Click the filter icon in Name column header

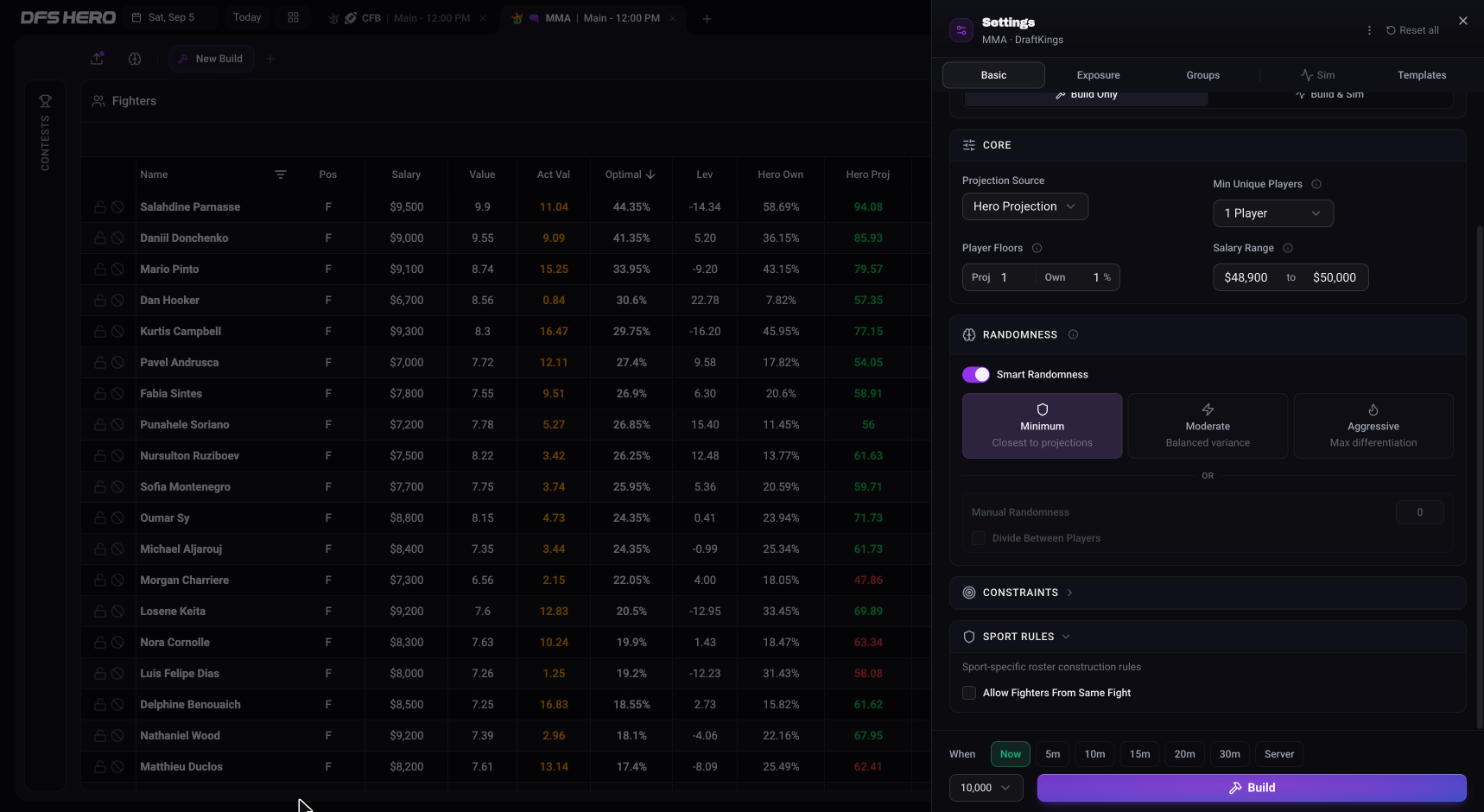point(281,175)
